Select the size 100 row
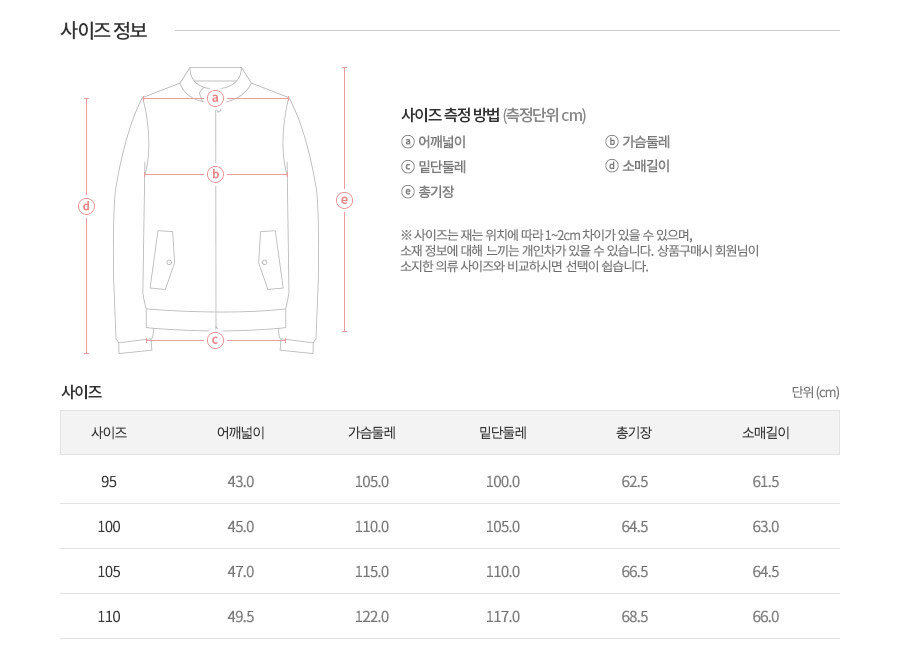 pos(449,527)
